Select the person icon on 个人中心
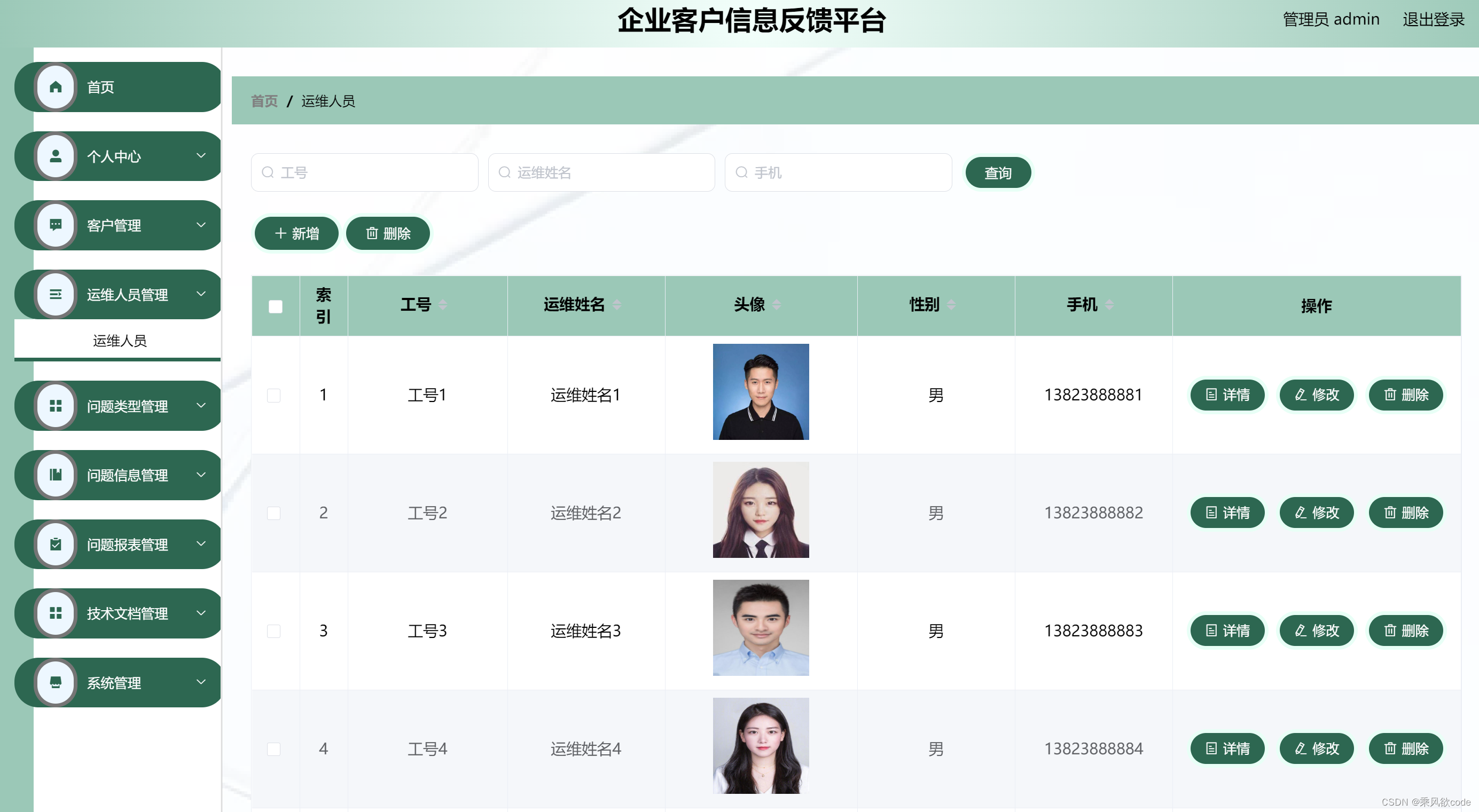The width and height of the screenshot is (1479, 812). coord(56,155)
